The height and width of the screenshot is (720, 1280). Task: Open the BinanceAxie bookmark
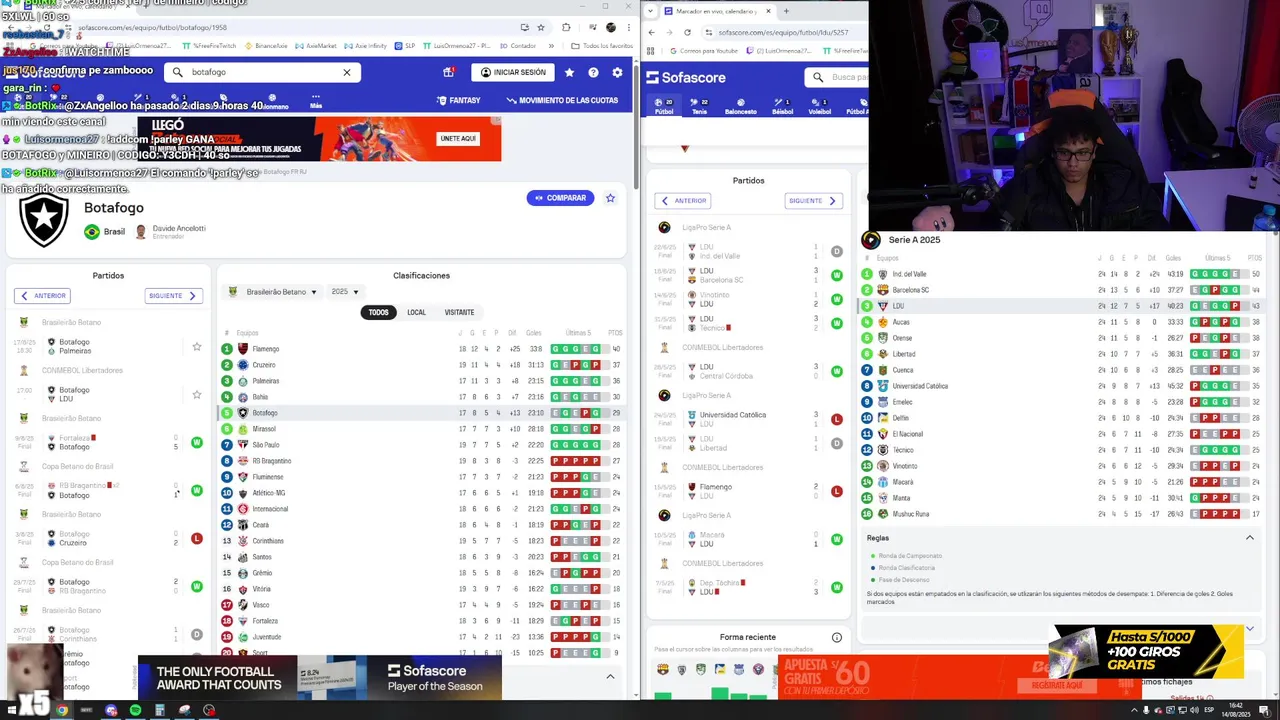(265, 46)
